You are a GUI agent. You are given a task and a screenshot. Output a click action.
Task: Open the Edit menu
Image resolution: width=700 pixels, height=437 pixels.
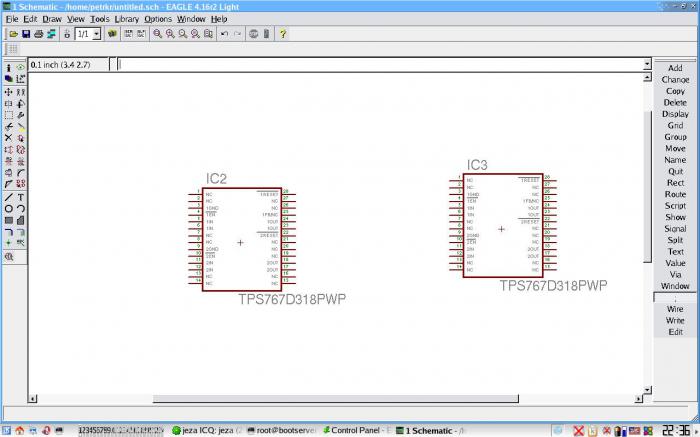(30, 19)
